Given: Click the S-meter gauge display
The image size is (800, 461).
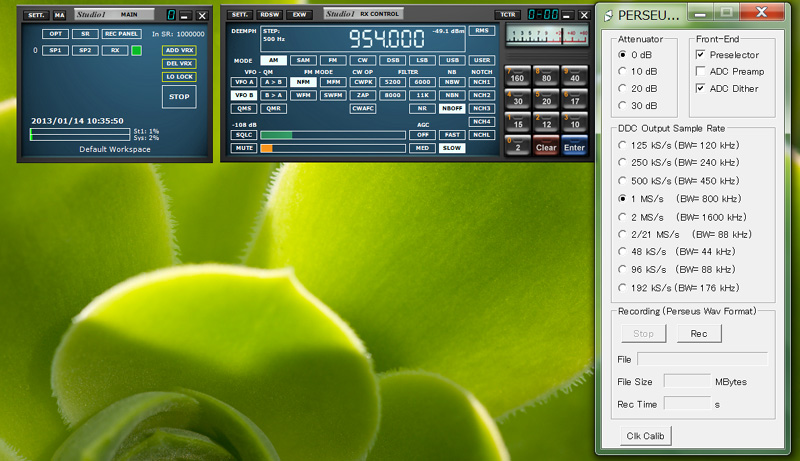Looking at the screenshot, I should 547,36.
